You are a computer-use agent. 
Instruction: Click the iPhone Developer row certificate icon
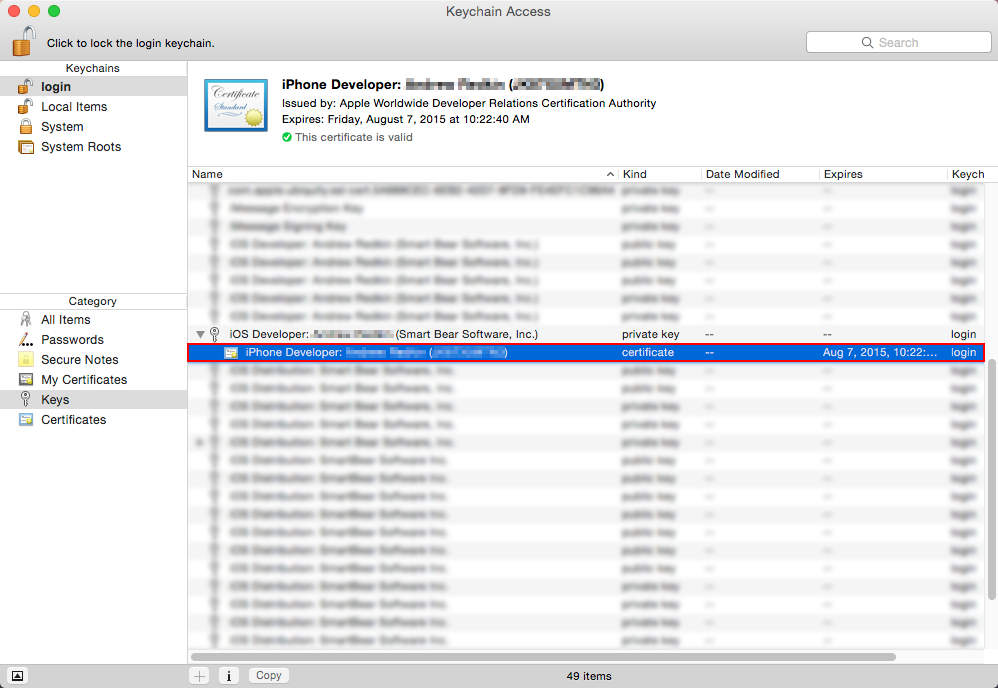tap(231, 353)
